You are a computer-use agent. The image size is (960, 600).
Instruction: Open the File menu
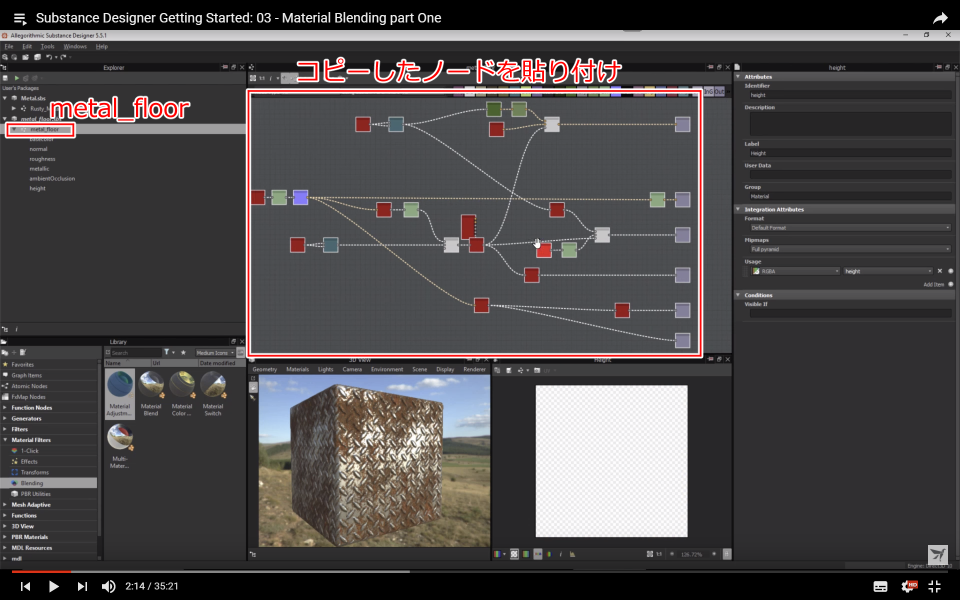point(9,47)
